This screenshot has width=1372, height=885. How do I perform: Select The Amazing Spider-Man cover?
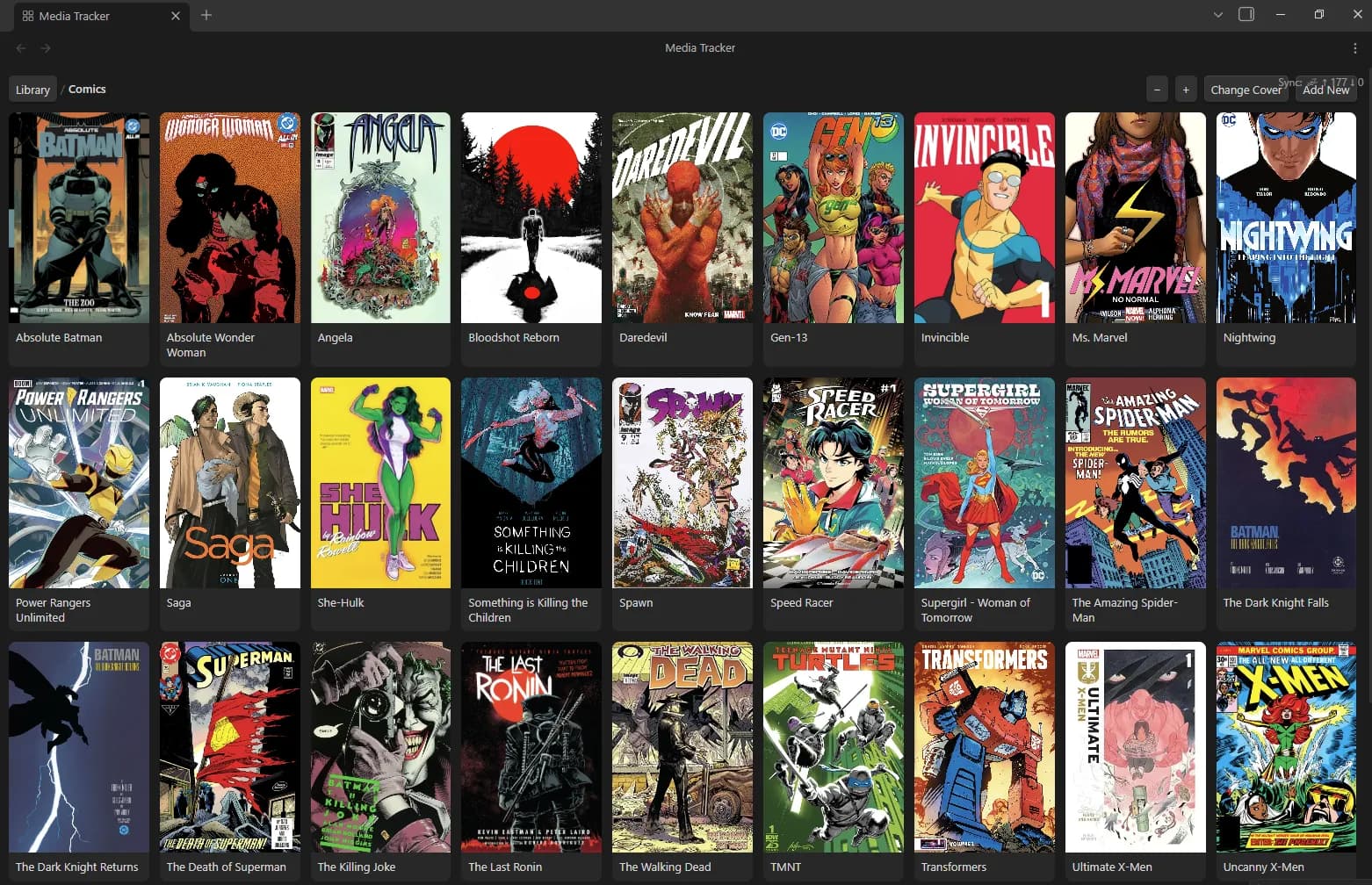pyautogui.click(x=1136, y=483)
